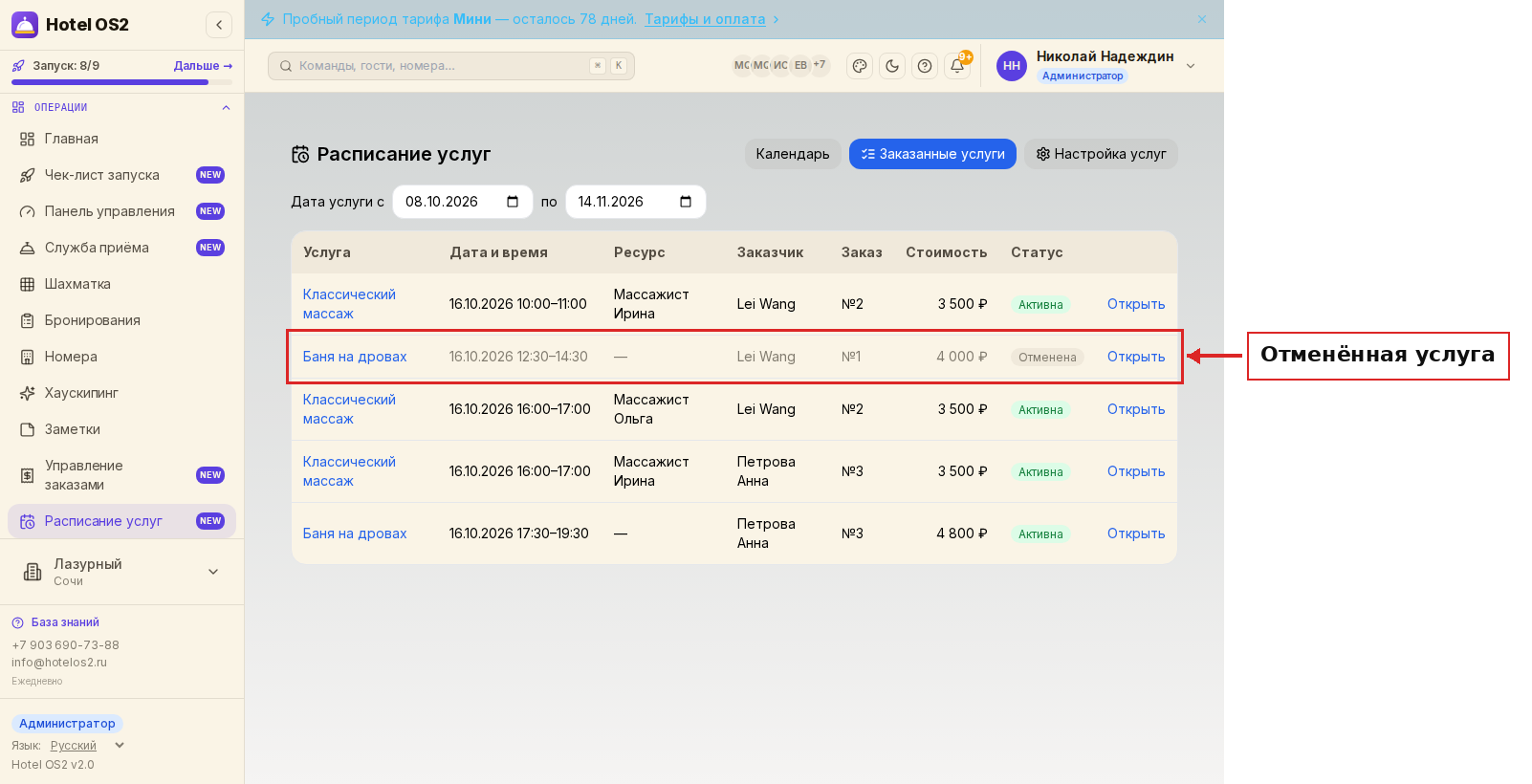Click the НН user avatar
Viewport: 1532px width, 784px height.
(1012, 66)
